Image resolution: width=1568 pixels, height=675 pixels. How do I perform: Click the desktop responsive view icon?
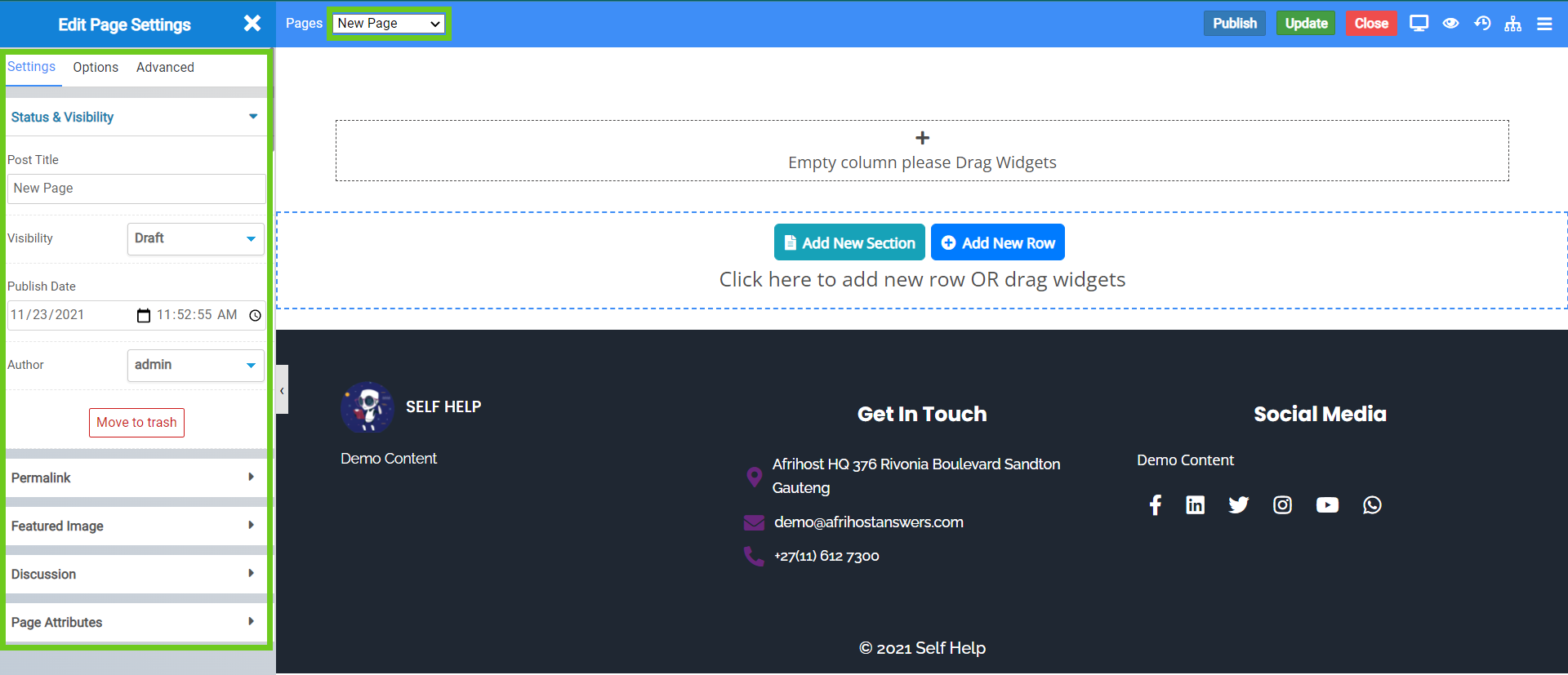1419,24
